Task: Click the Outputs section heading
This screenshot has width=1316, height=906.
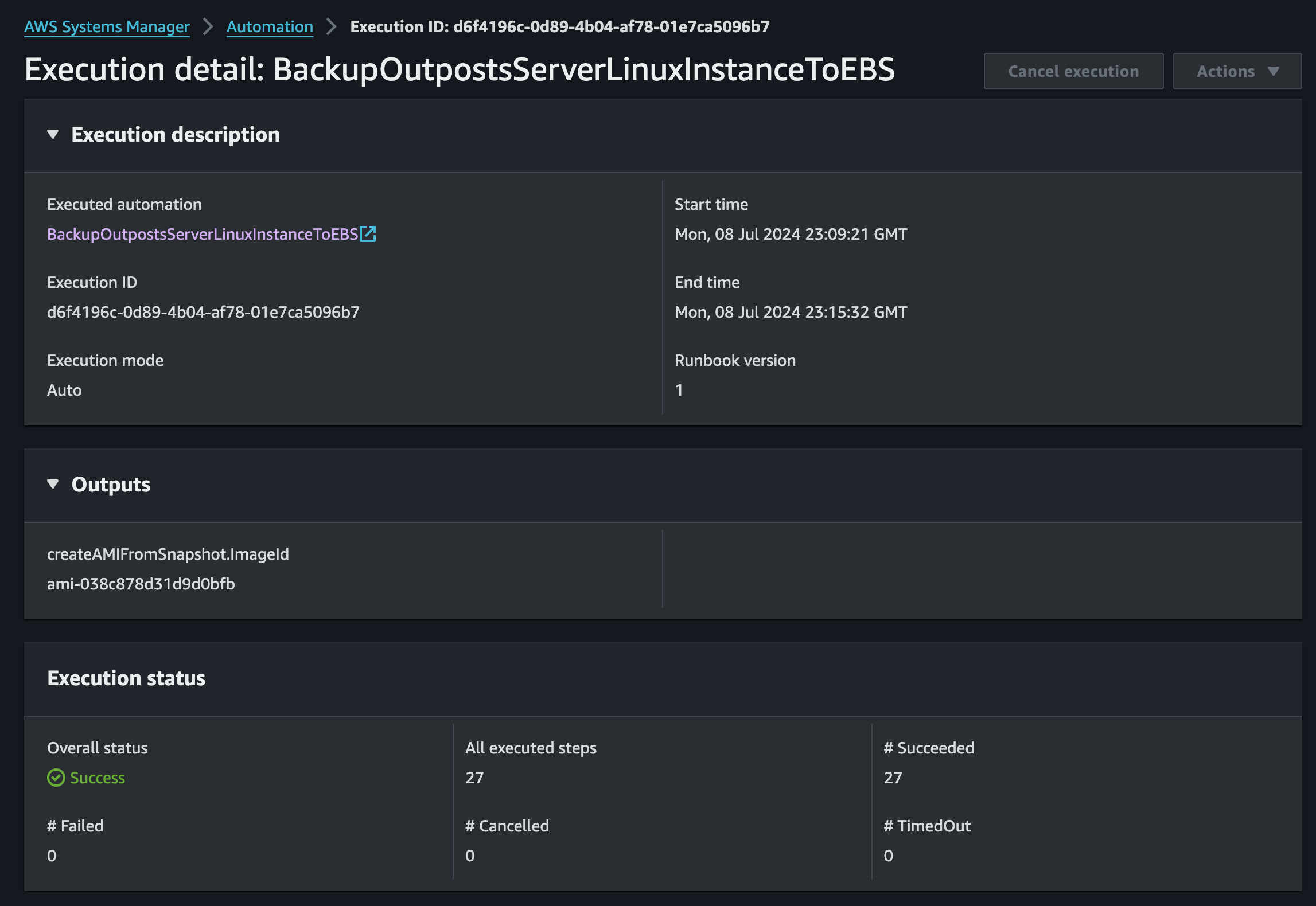Action: click(111, 485)
